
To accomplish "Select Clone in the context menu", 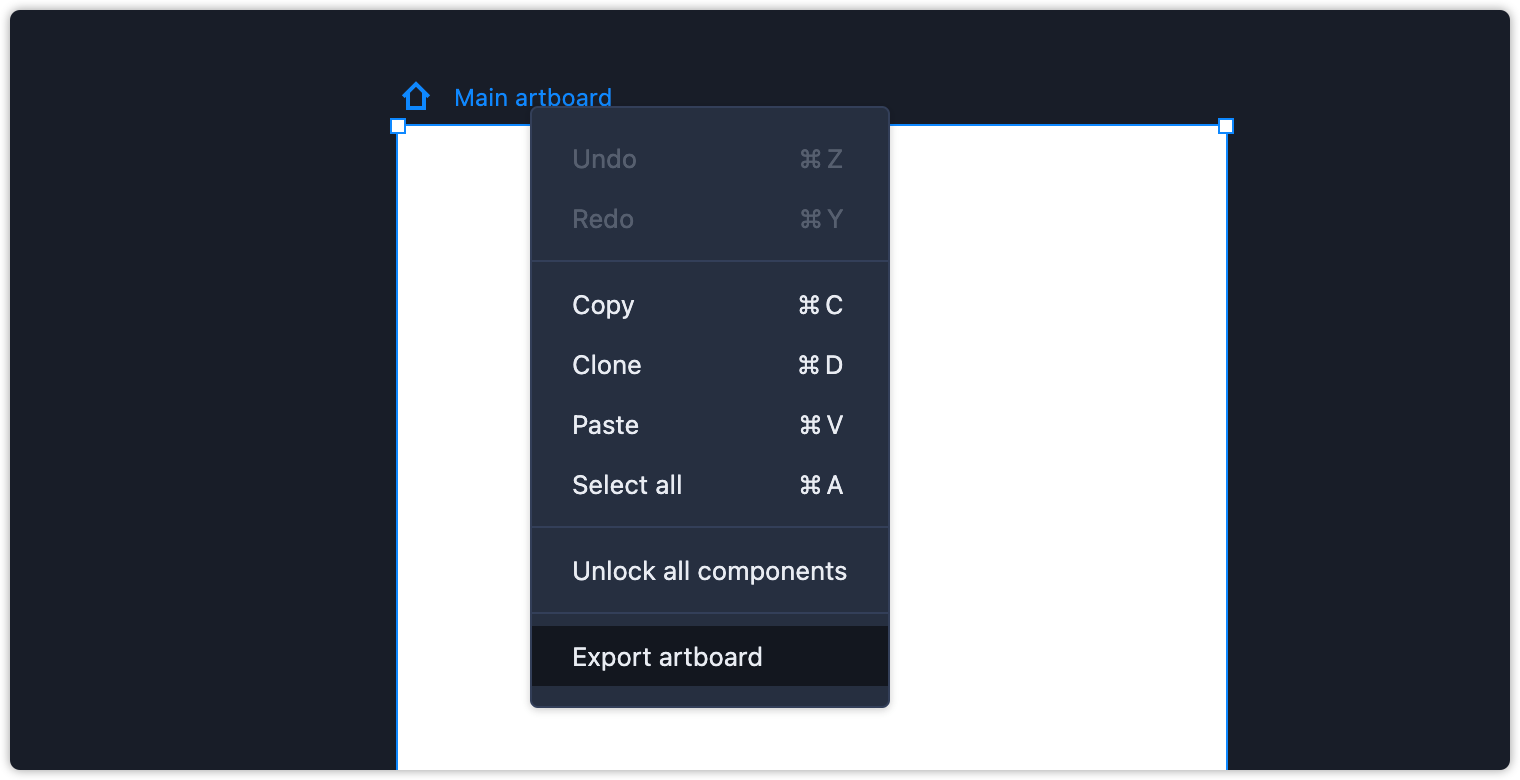I will click(x=710, y=365).
